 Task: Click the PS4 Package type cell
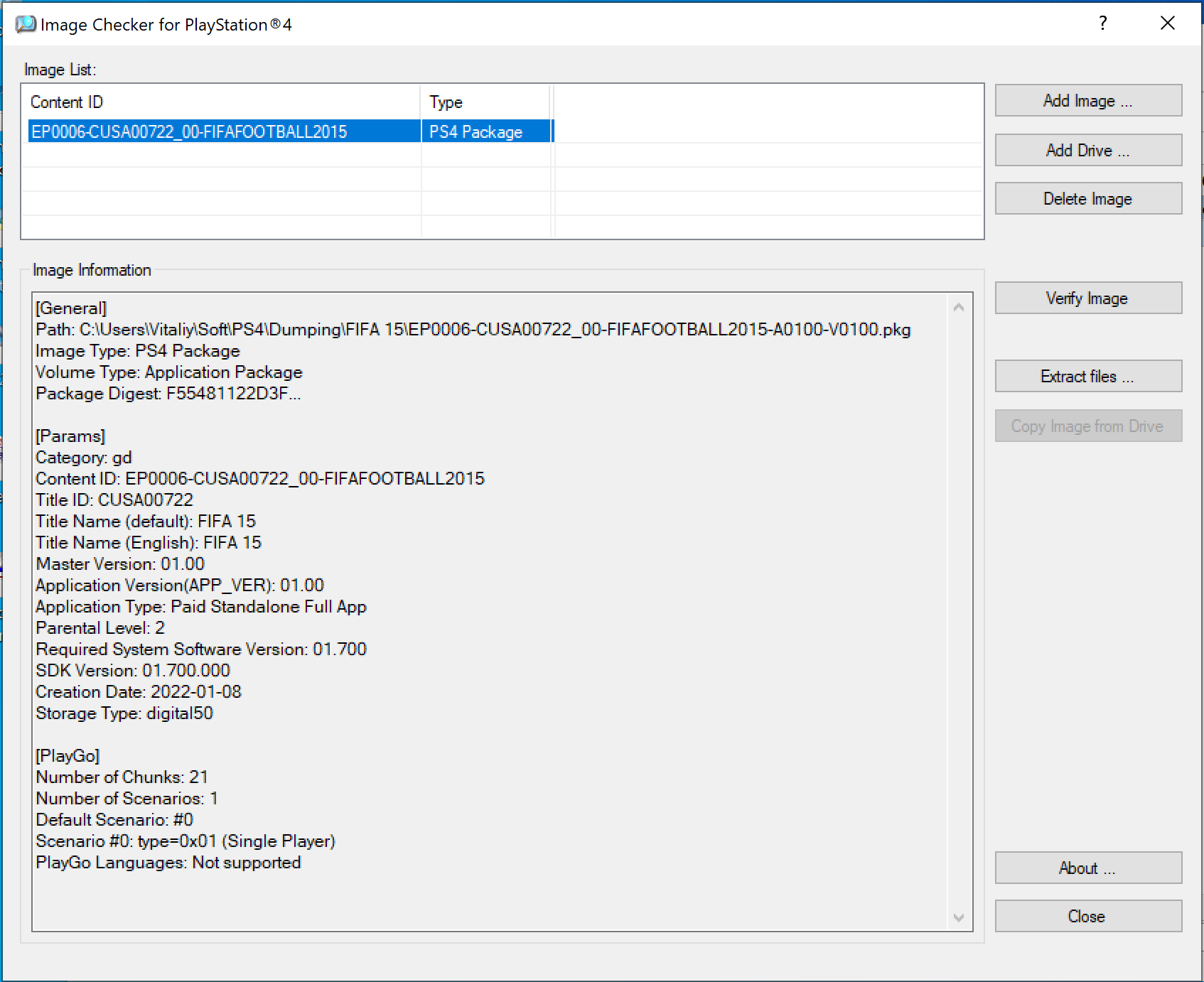pos(486,131)
